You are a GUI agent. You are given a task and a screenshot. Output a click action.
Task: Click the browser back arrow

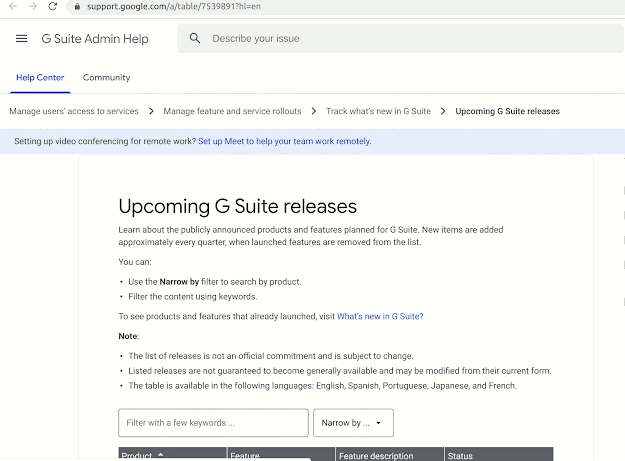[13, 6]
